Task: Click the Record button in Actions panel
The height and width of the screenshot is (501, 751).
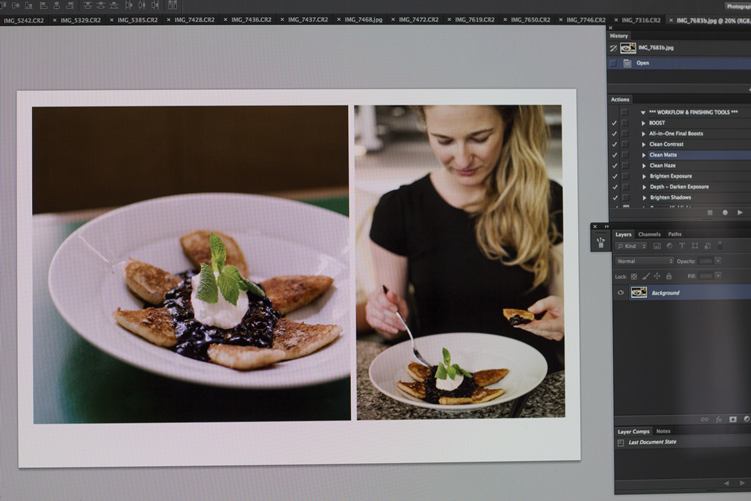Action: 725,212
